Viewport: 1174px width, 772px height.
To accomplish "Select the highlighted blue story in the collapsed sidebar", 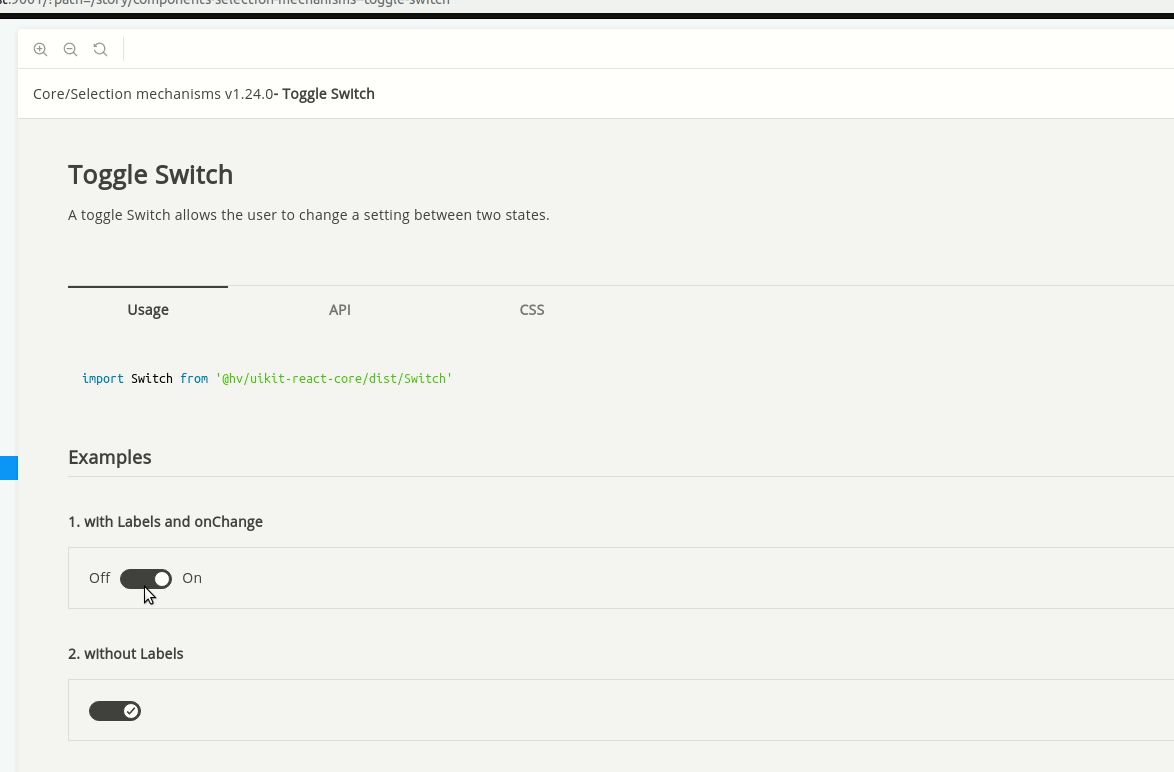I will [x=9, y=467].
